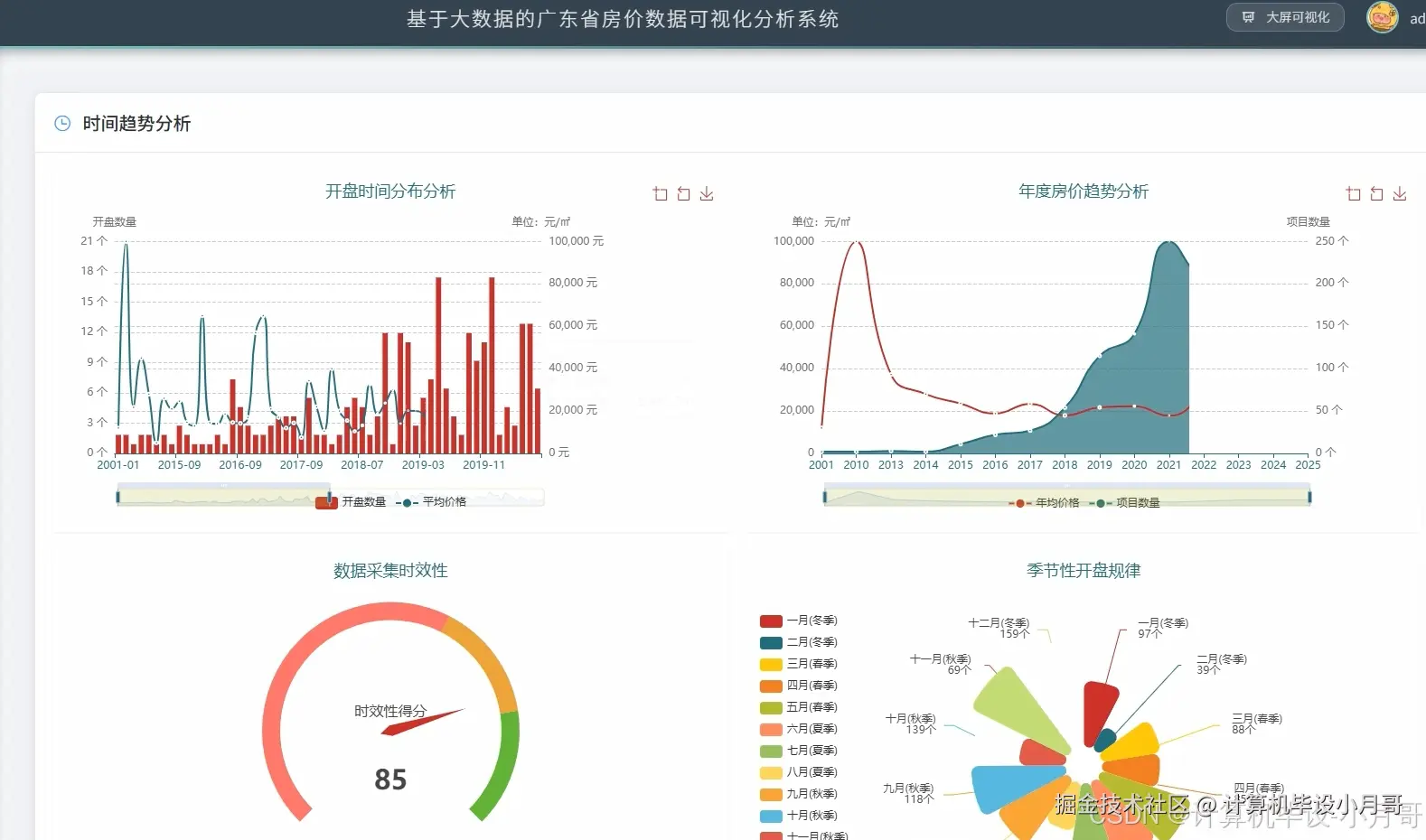1426x840 pixels.
Task: Click right zoom handle under 开盘时间分布分析 chart
Action: click(330, 496)
